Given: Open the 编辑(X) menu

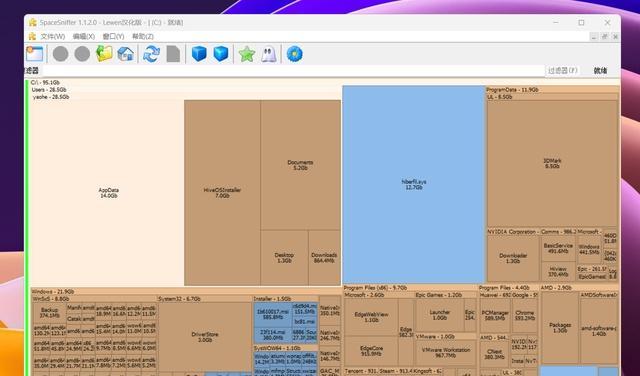Looking at the screenshot, I should (x=84, y=36).
